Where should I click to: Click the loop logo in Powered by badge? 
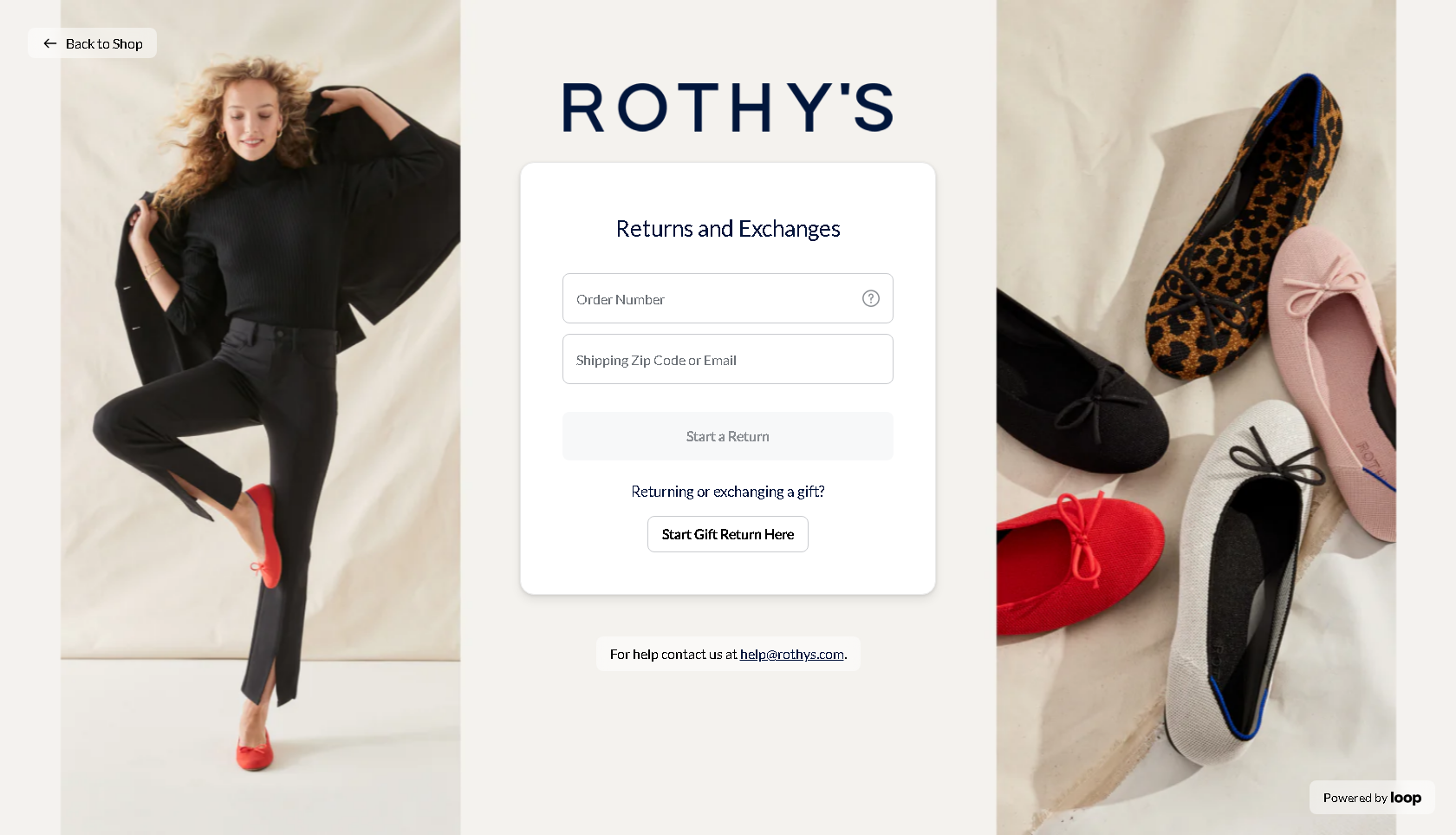point(1406,798)
